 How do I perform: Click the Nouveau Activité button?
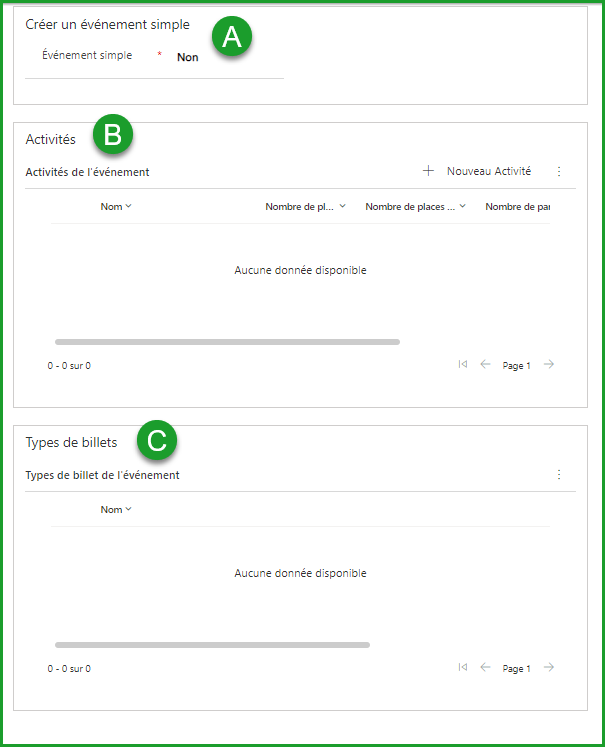pyautogui.click(x=478, y=171)
